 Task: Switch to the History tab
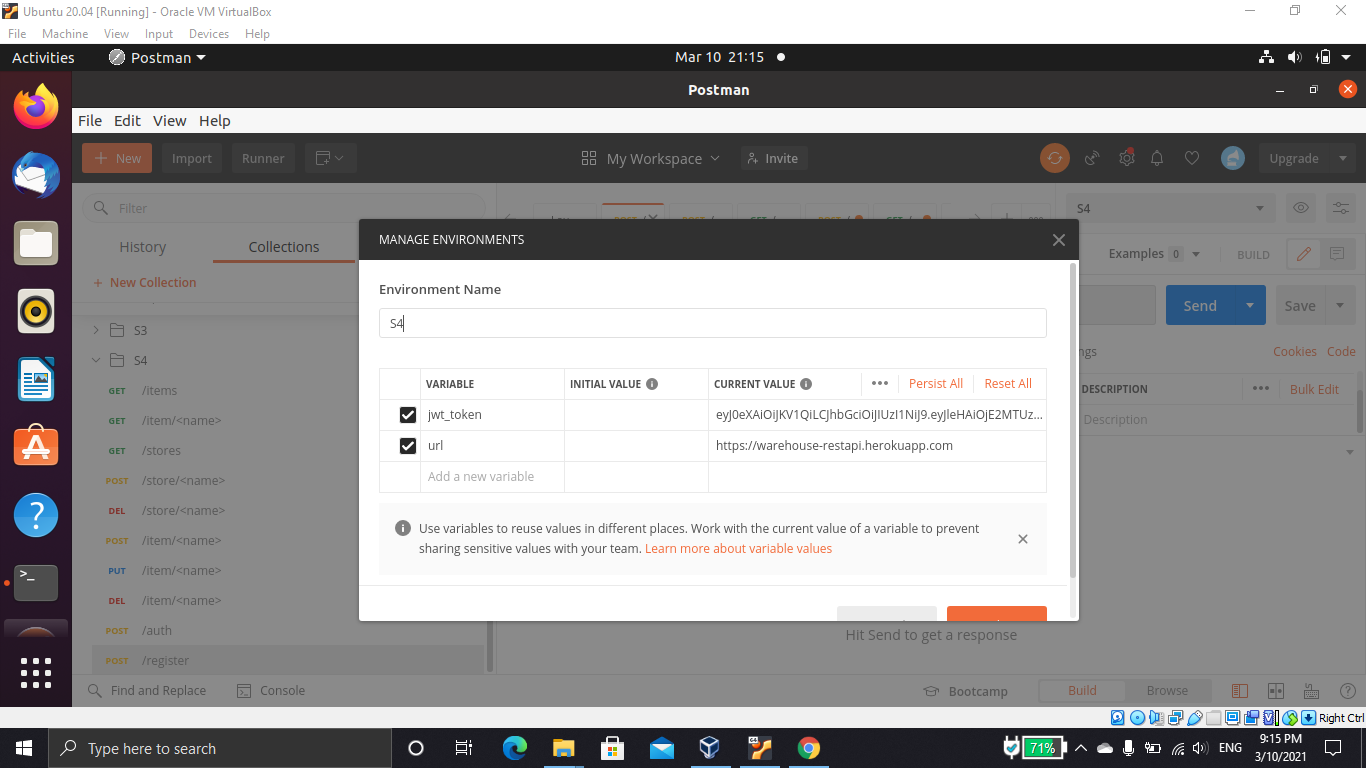pyautogui.click(x=142, y=246)
